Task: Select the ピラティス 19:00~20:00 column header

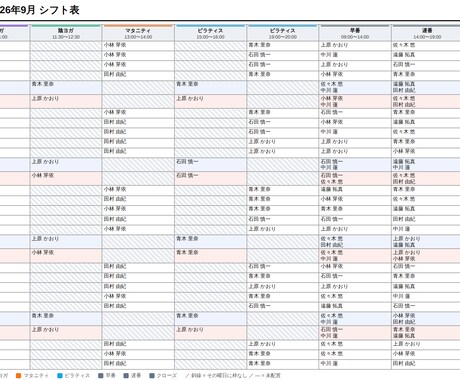Action: point(282,33)
